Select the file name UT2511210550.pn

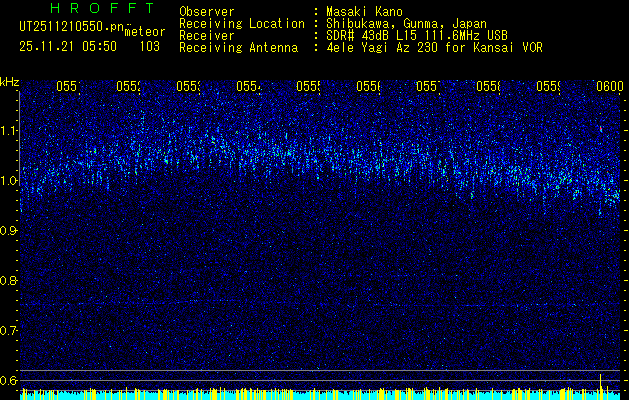click(72, 27)
